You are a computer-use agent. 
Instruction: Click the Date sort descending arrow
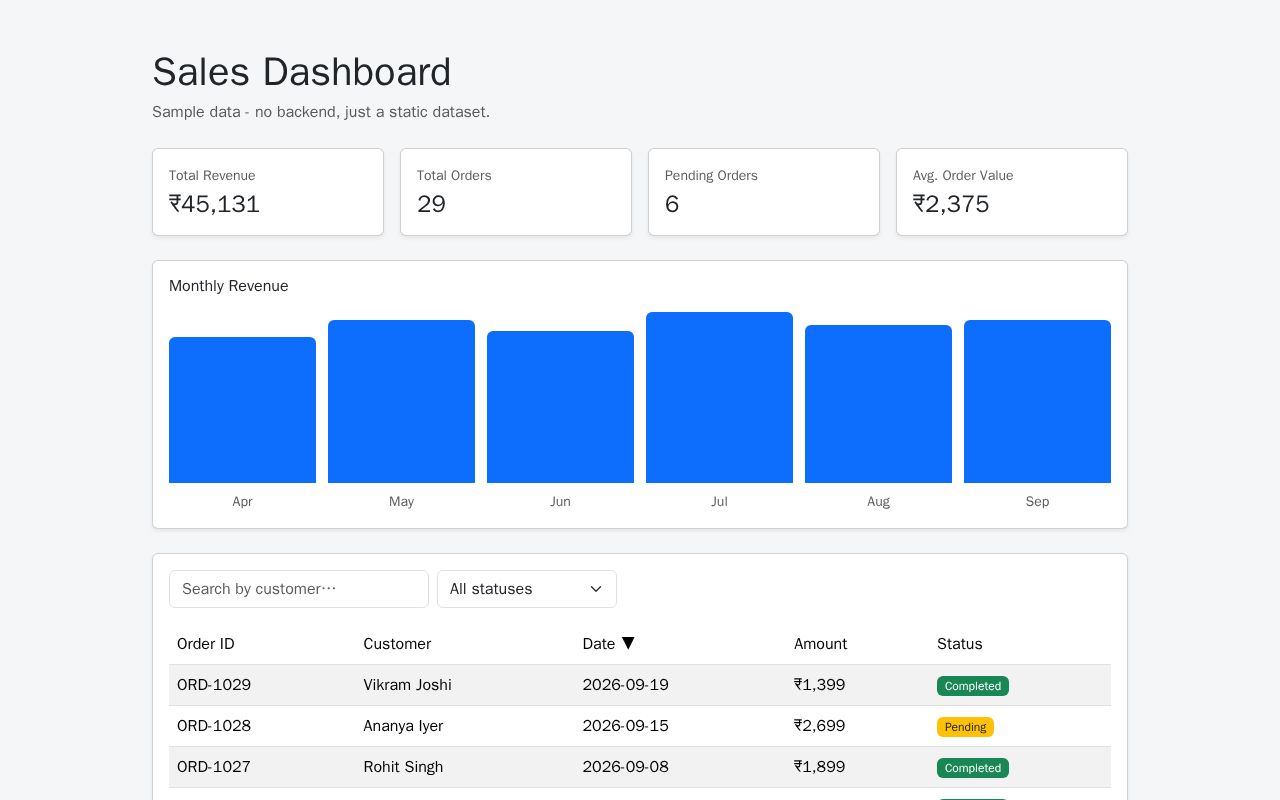[628, 643]
